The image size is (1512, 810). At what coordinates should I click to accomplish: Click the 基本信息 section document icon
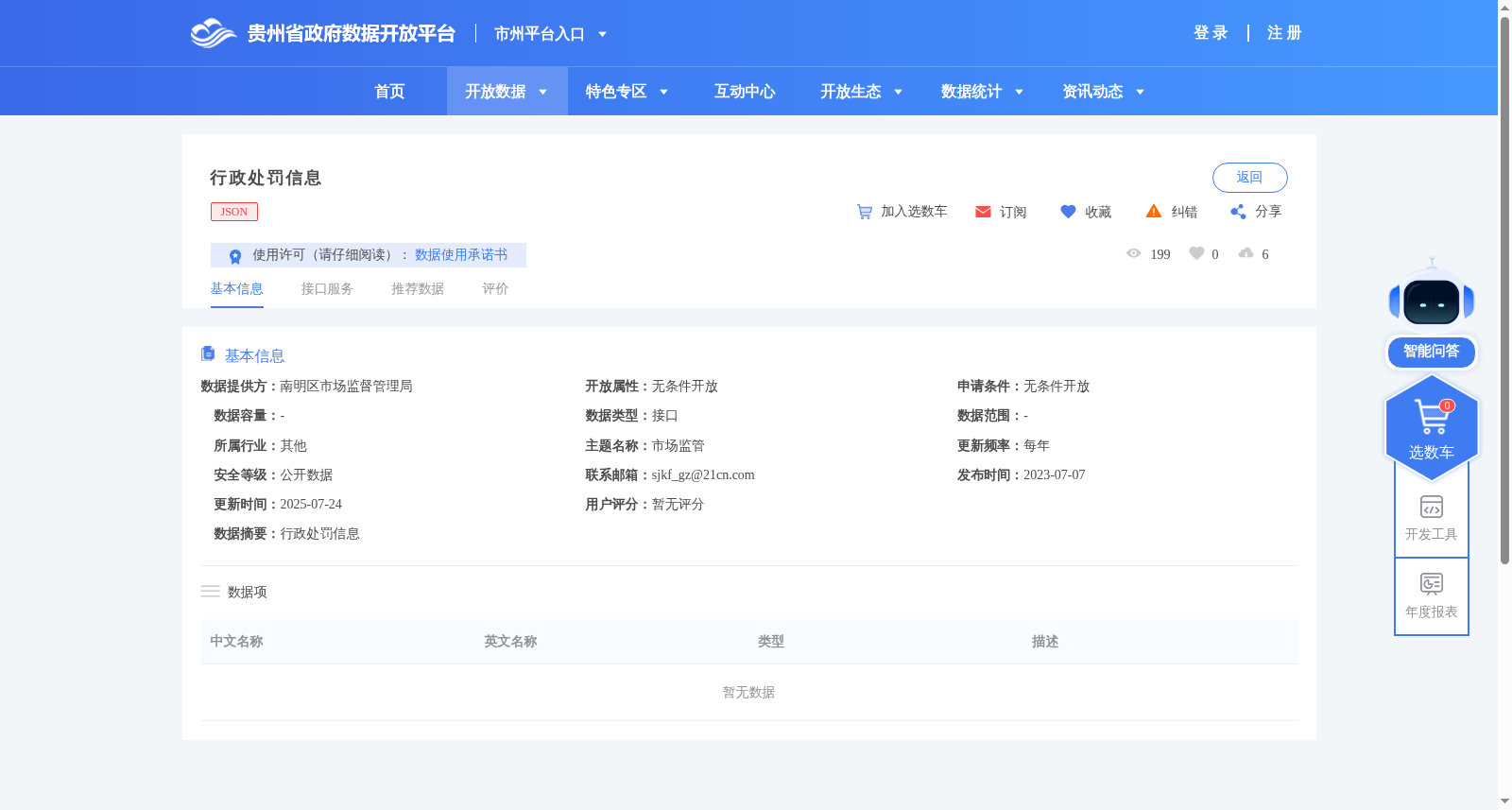click(x=208, y=353)
